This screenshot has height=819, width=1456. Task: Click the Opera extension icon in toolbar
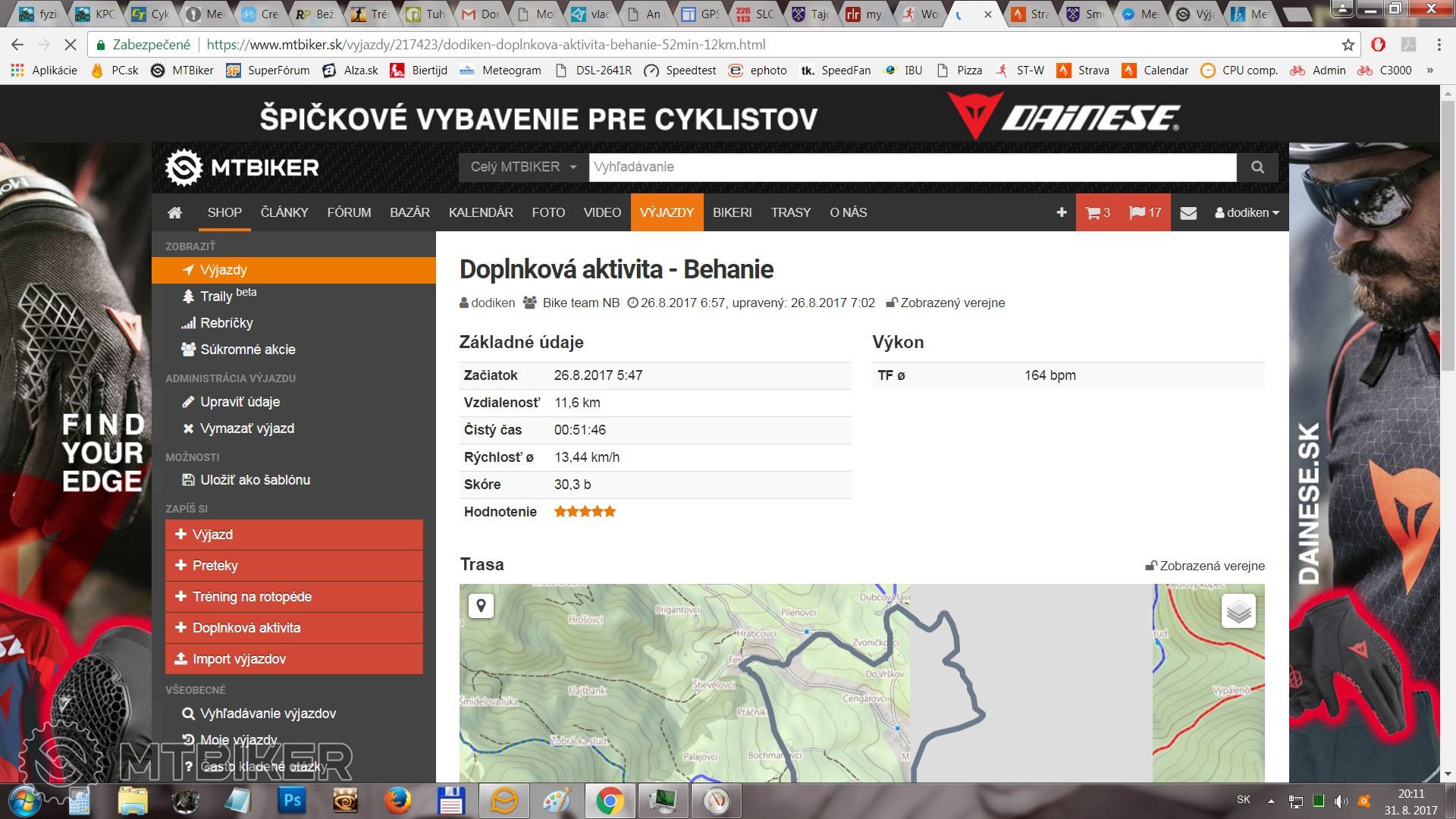1379,45
